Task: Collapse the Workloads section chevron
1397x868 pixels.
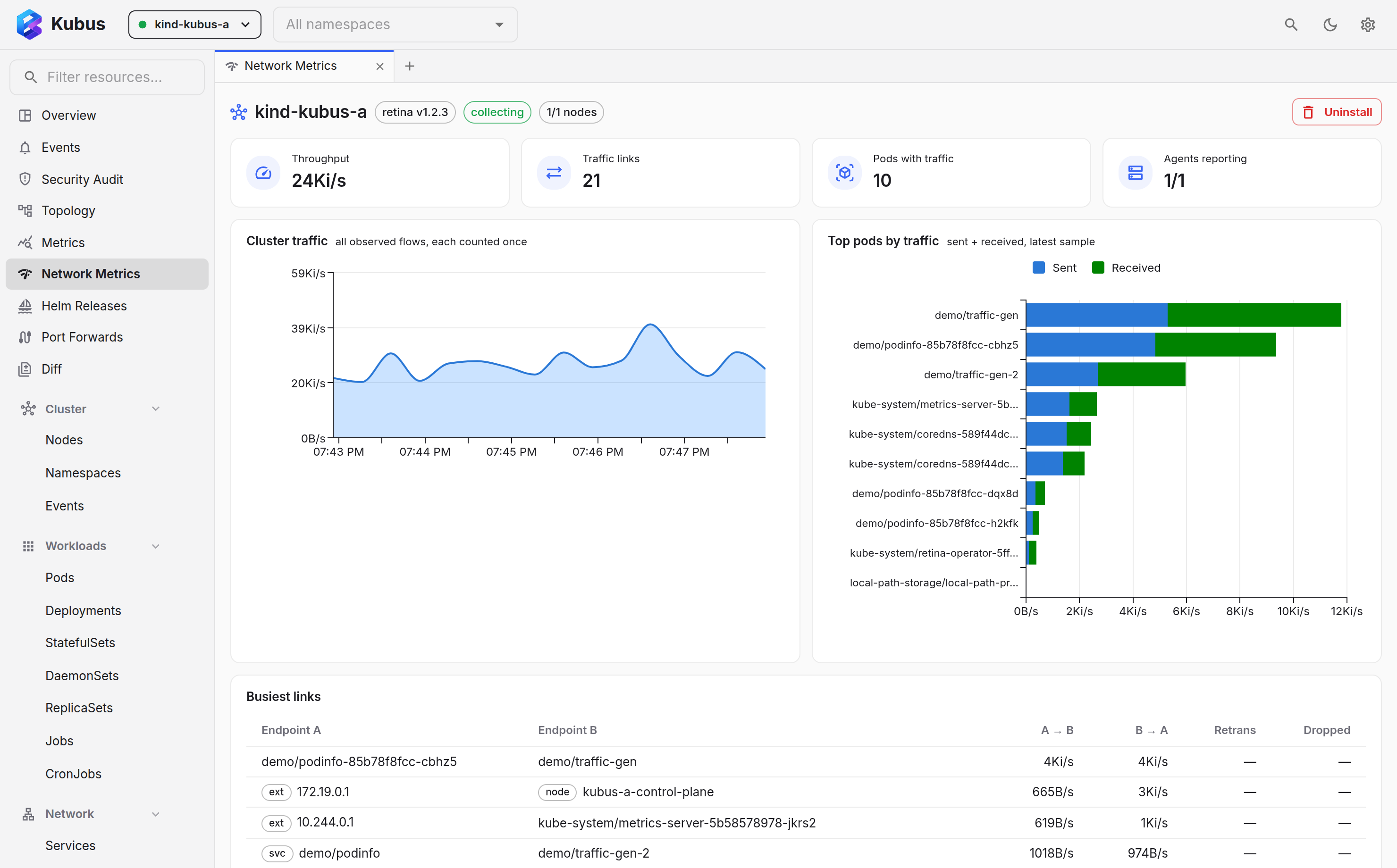Action: coord(156,546)
